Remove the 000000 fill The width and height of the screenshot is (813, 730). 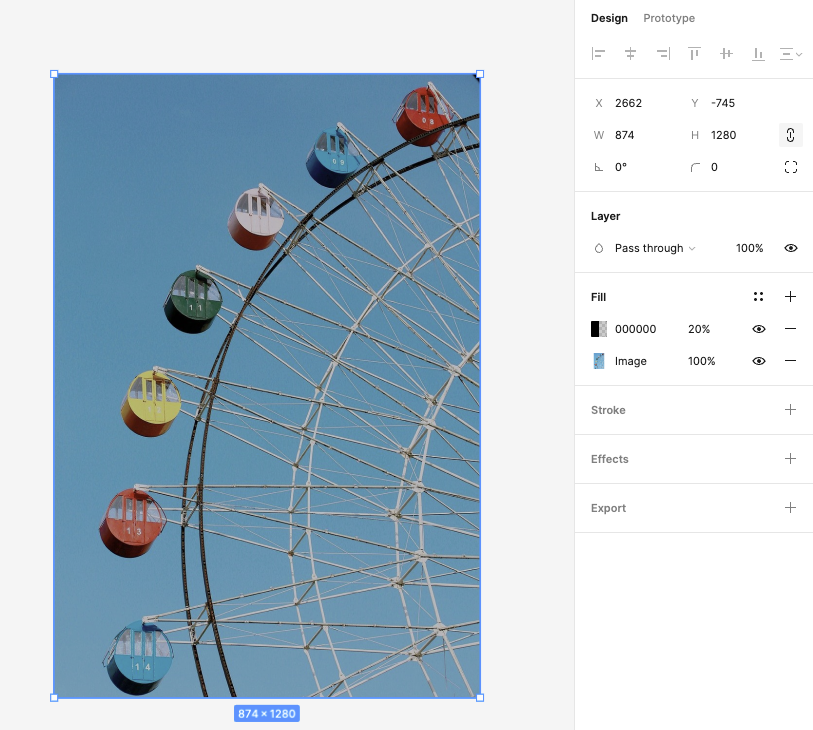click(x=790, y=329)
